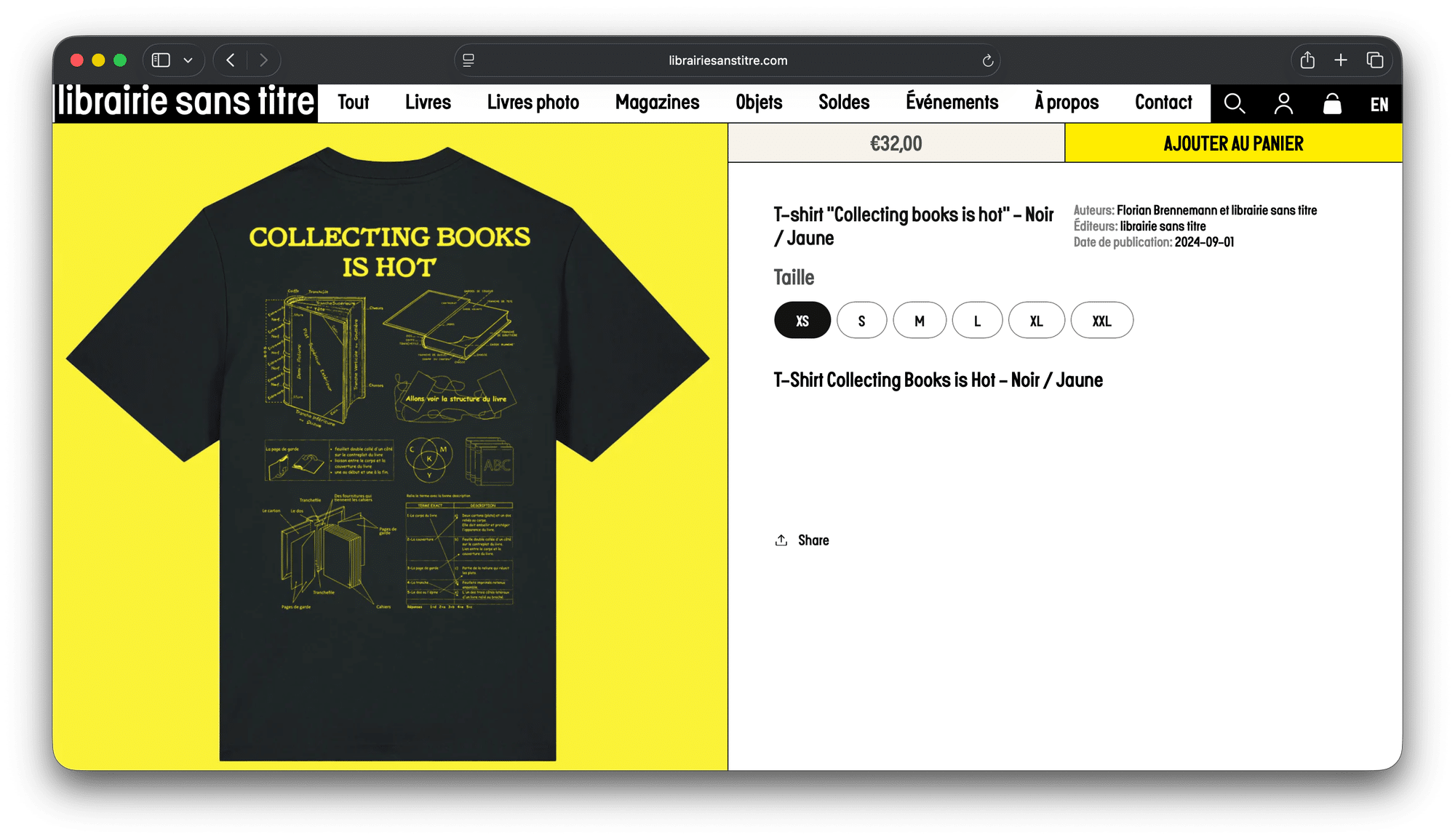This screenshot has height=840, width=1455.
Task: Click the Safari share icon
Action: coord(1307,60)
